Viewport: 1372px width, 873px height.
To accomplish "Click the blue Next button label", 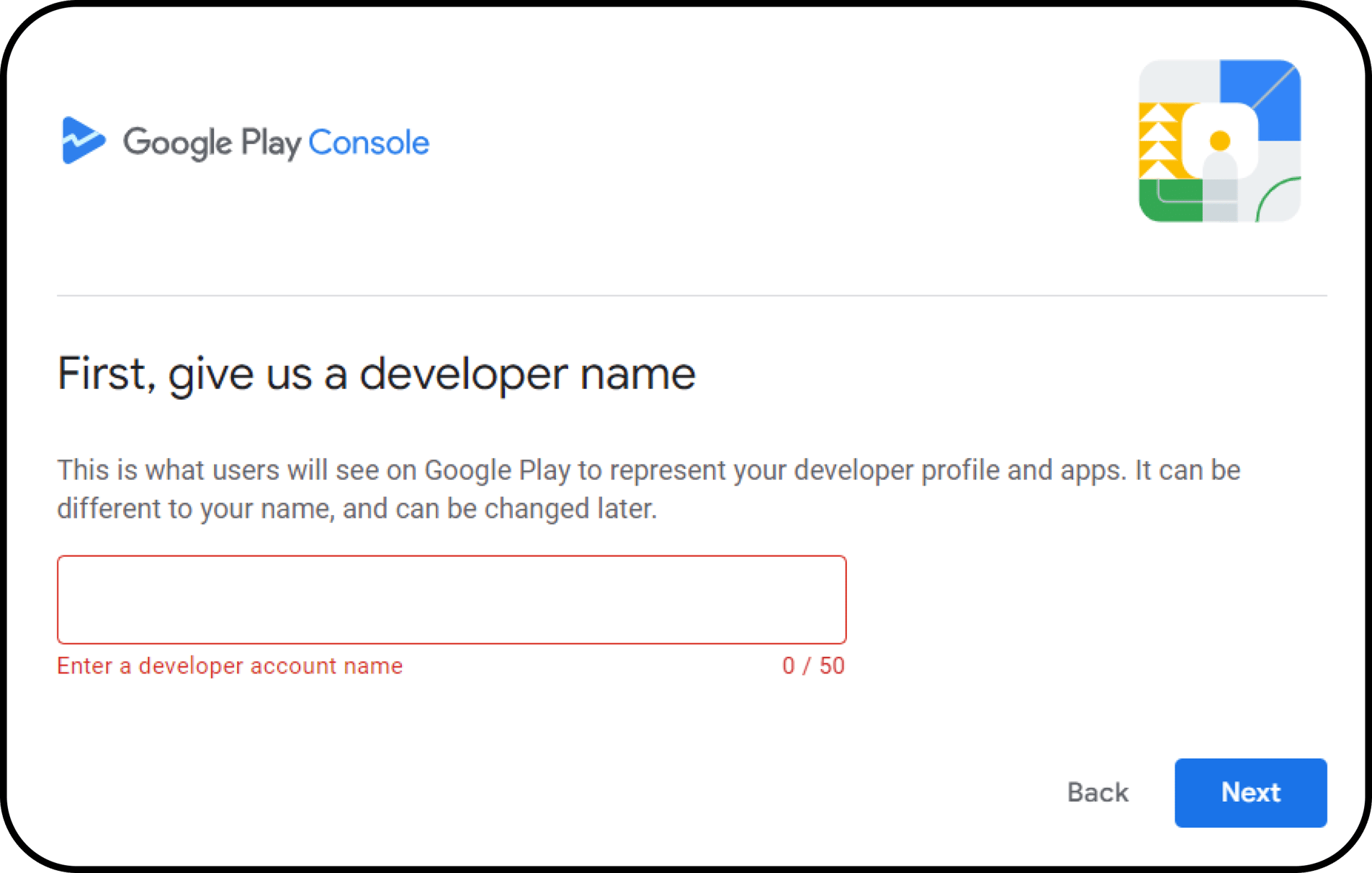I will pyautogui.click(x=1250, y=792).
